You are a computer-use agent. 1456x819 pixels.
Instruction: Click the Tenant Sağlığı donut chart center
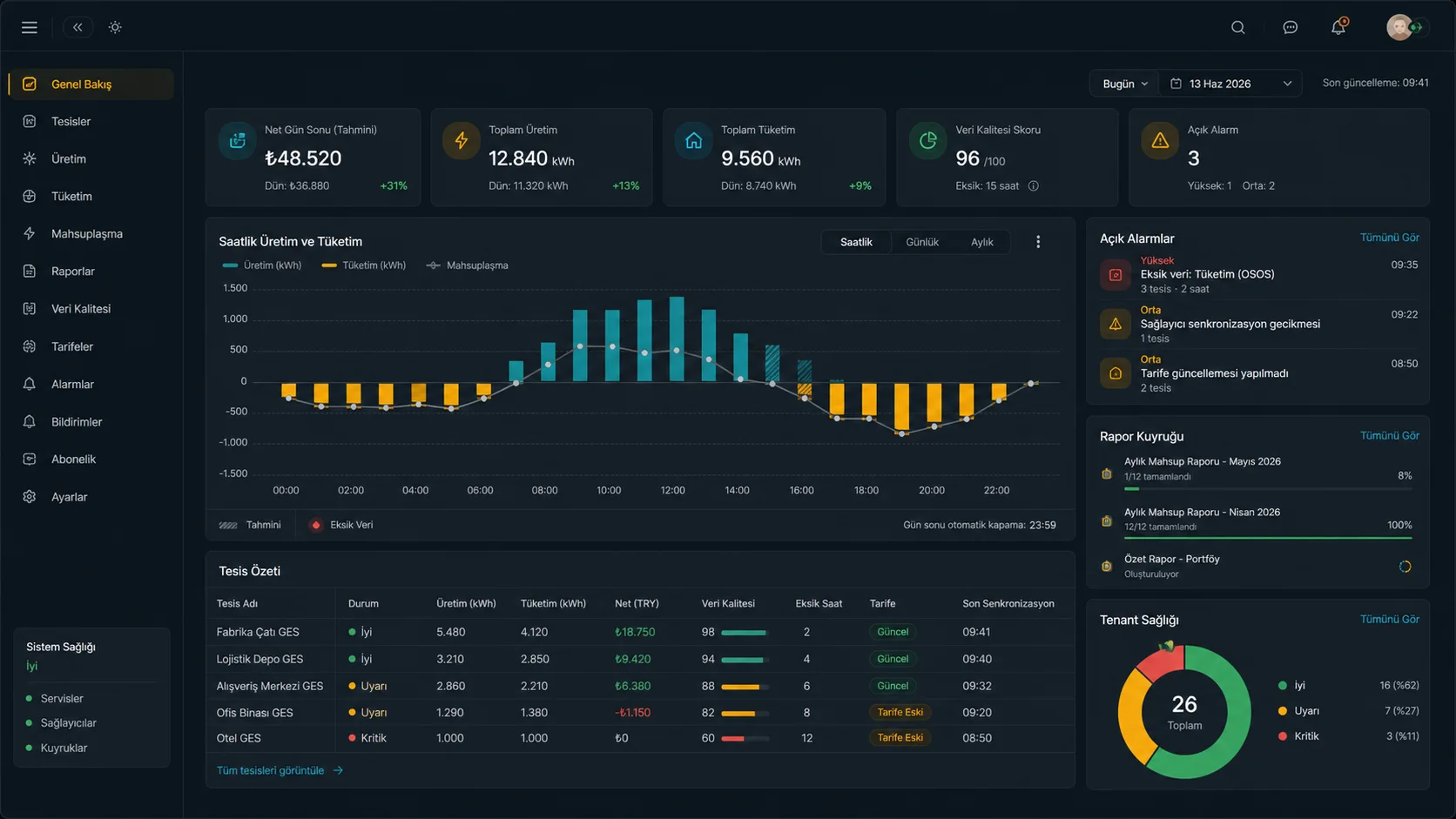click(x=1184, y=712)
